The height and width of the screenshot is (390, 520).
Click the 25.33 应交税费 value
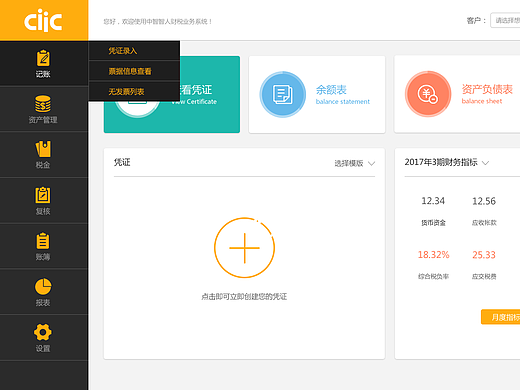pos(484,255)
